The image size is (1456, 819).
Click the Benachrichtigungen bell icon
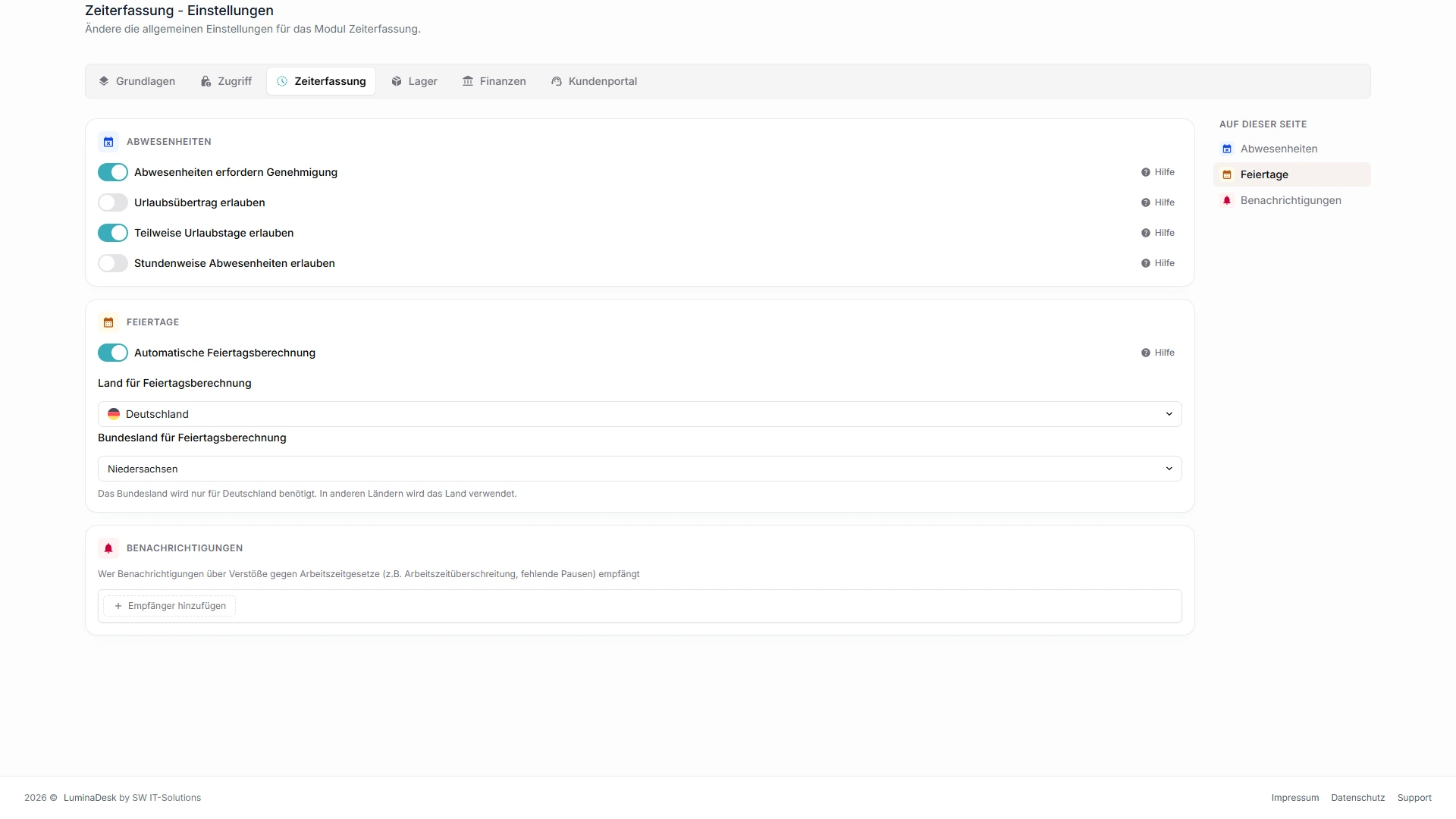[108, 548]
